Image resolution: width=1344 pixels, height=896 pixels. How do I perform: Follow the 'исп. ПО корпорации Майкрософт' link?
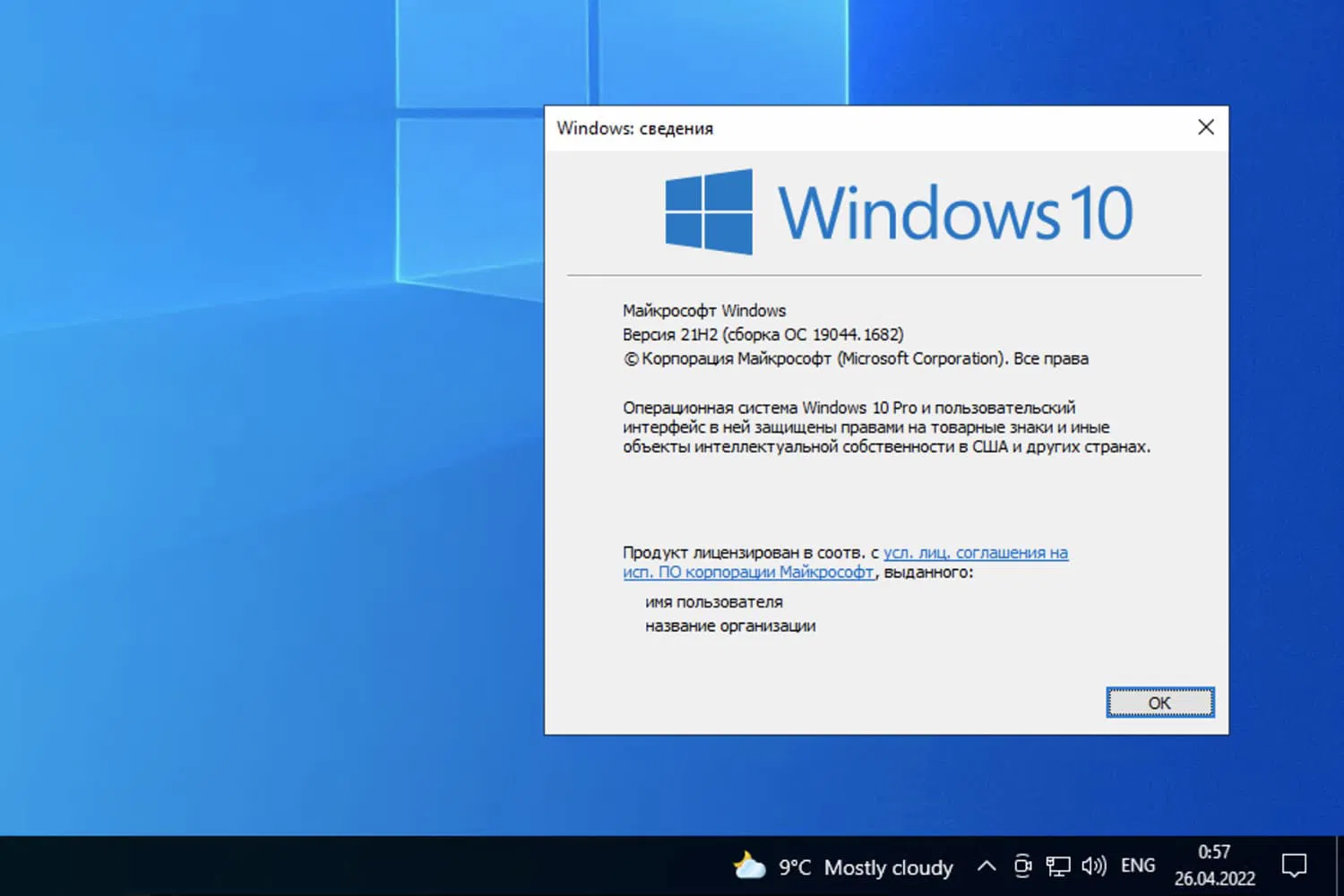[x=746, y=572]
